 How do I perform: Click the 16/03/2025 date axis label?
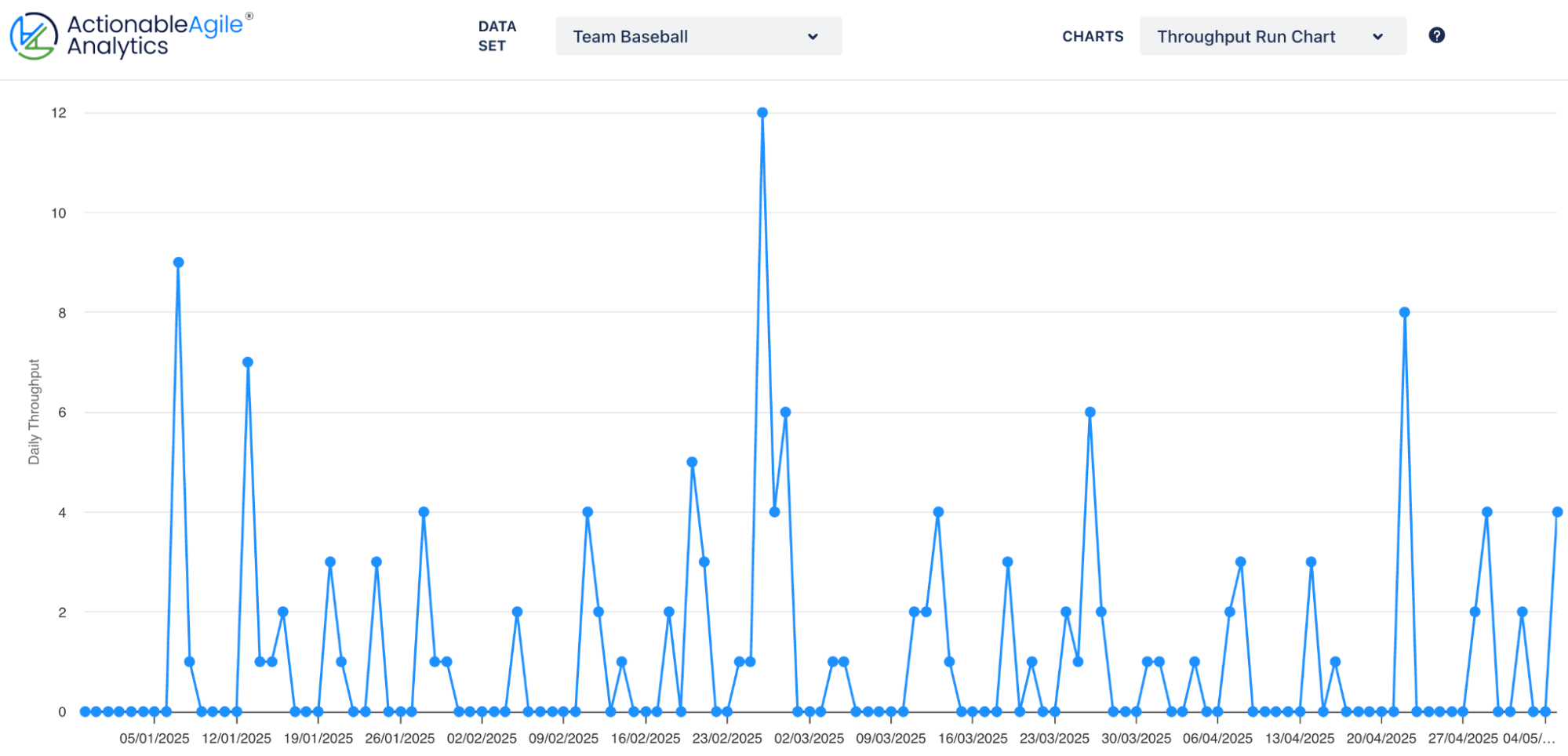(972, 738)
